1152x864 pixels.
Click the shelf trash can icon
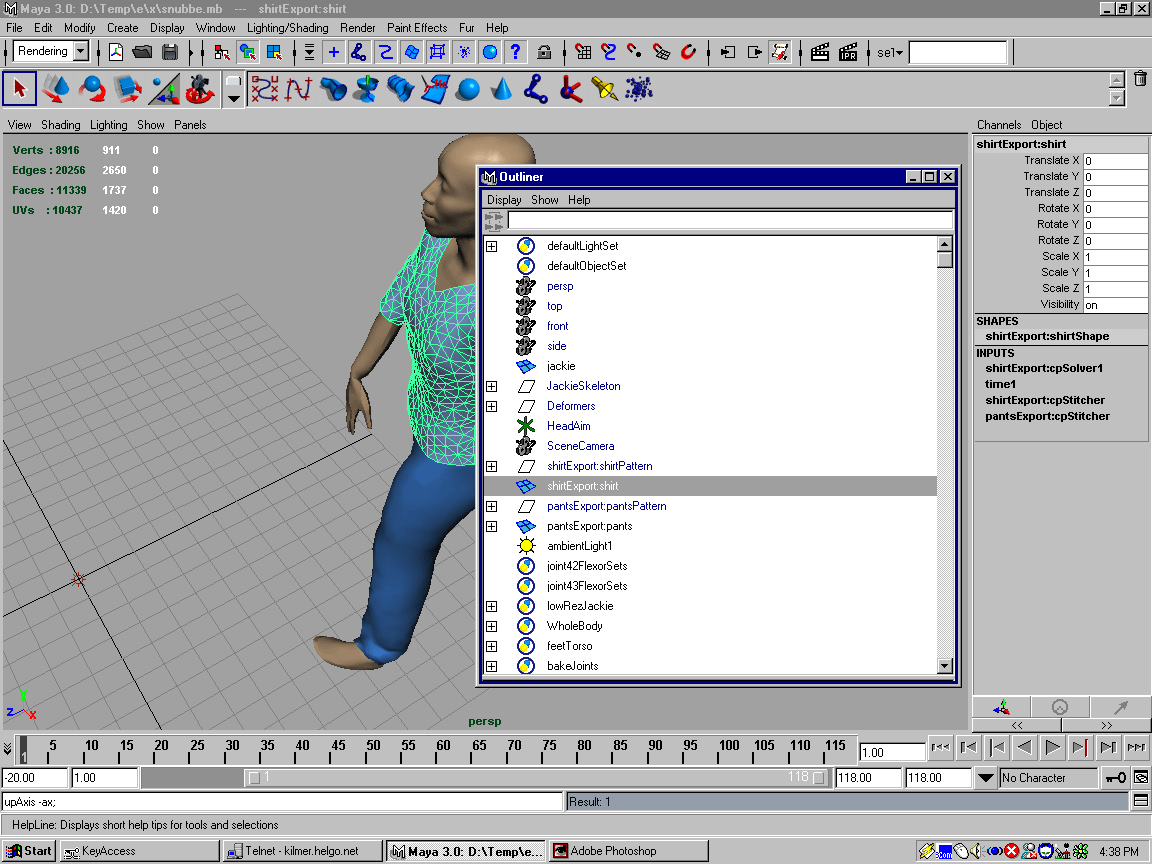coord(1140,79)
